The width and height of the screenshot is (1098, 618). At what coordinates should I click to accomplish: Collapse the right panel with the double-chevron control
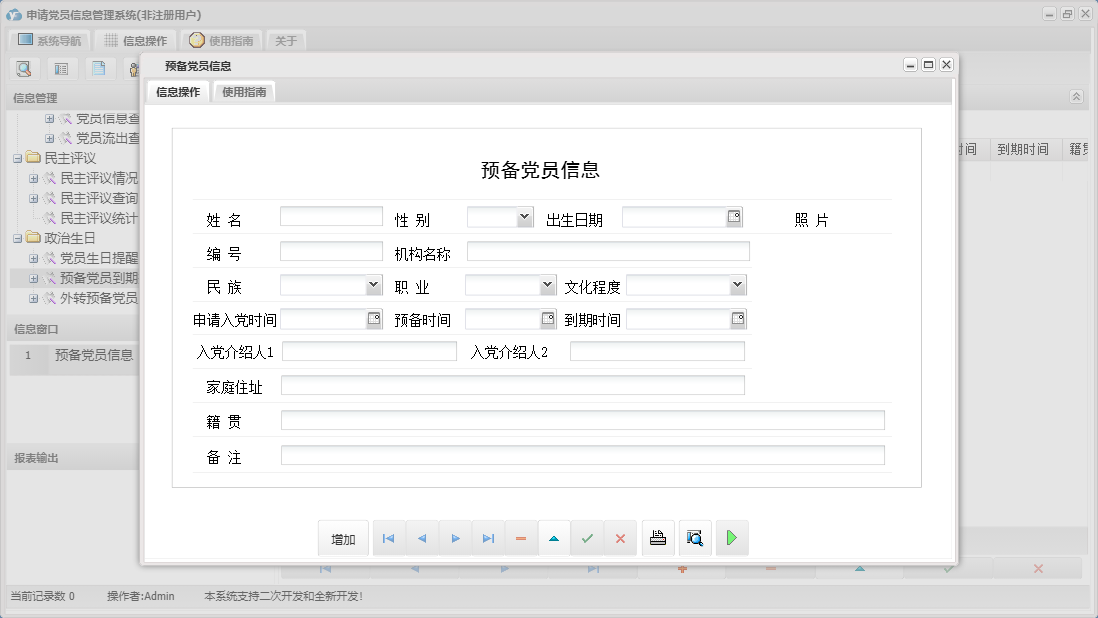[1077, 97]
